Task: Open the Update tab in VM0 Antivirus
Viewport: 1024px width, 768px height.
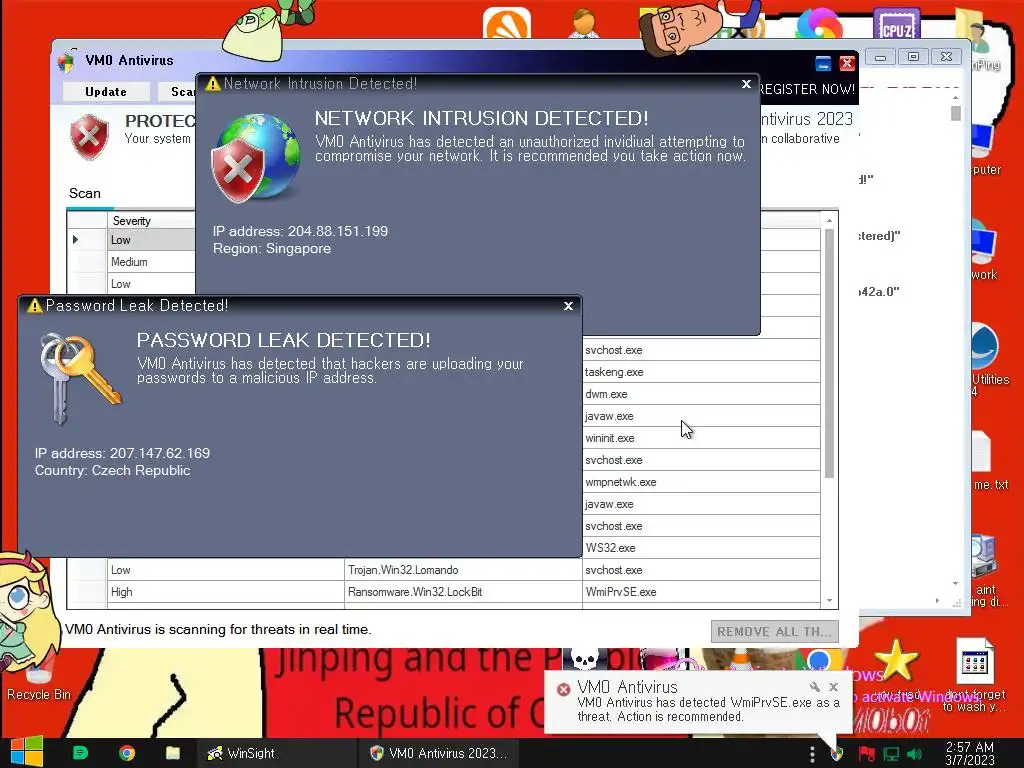Action: [106, 92]
